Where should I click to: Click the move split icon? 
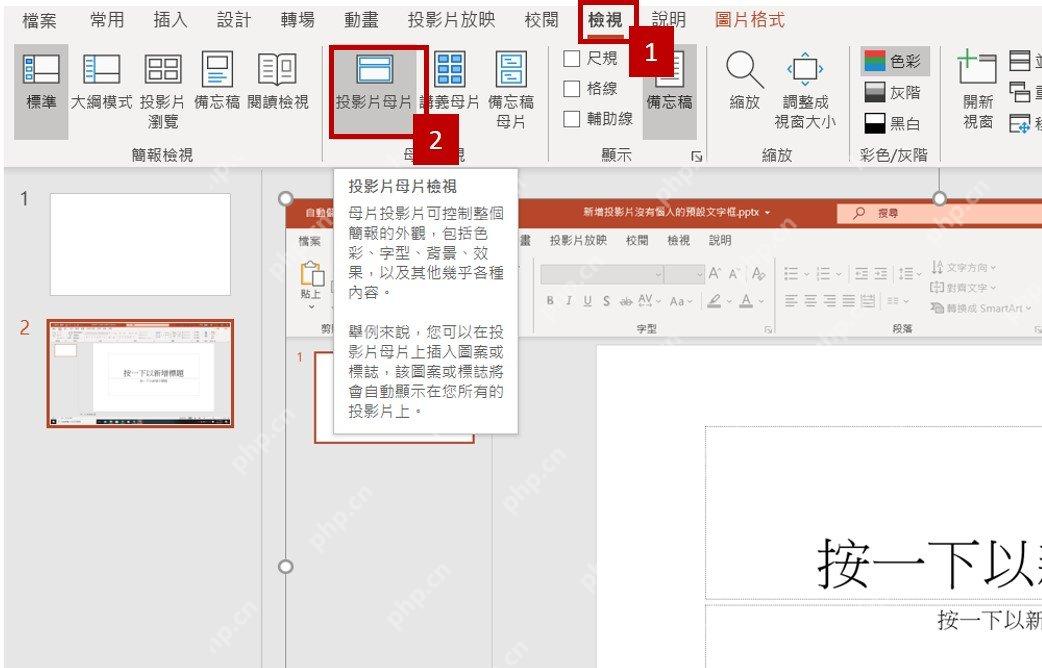[x=1019, y=123]
